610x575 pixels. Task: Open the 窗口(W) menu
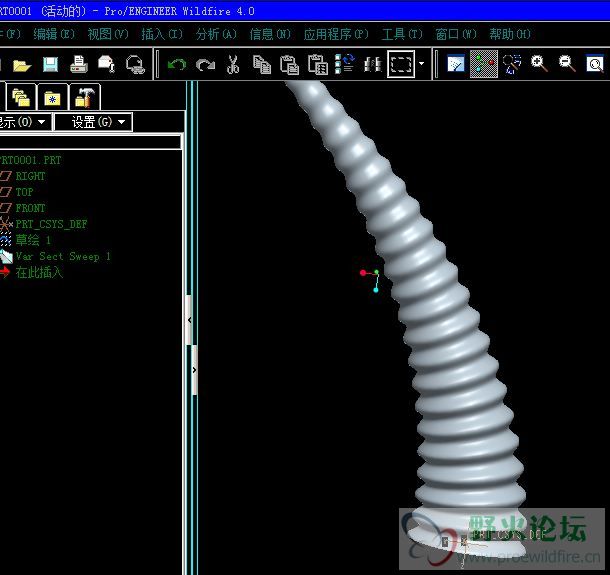pyautogui.click(x=456, y=34)
